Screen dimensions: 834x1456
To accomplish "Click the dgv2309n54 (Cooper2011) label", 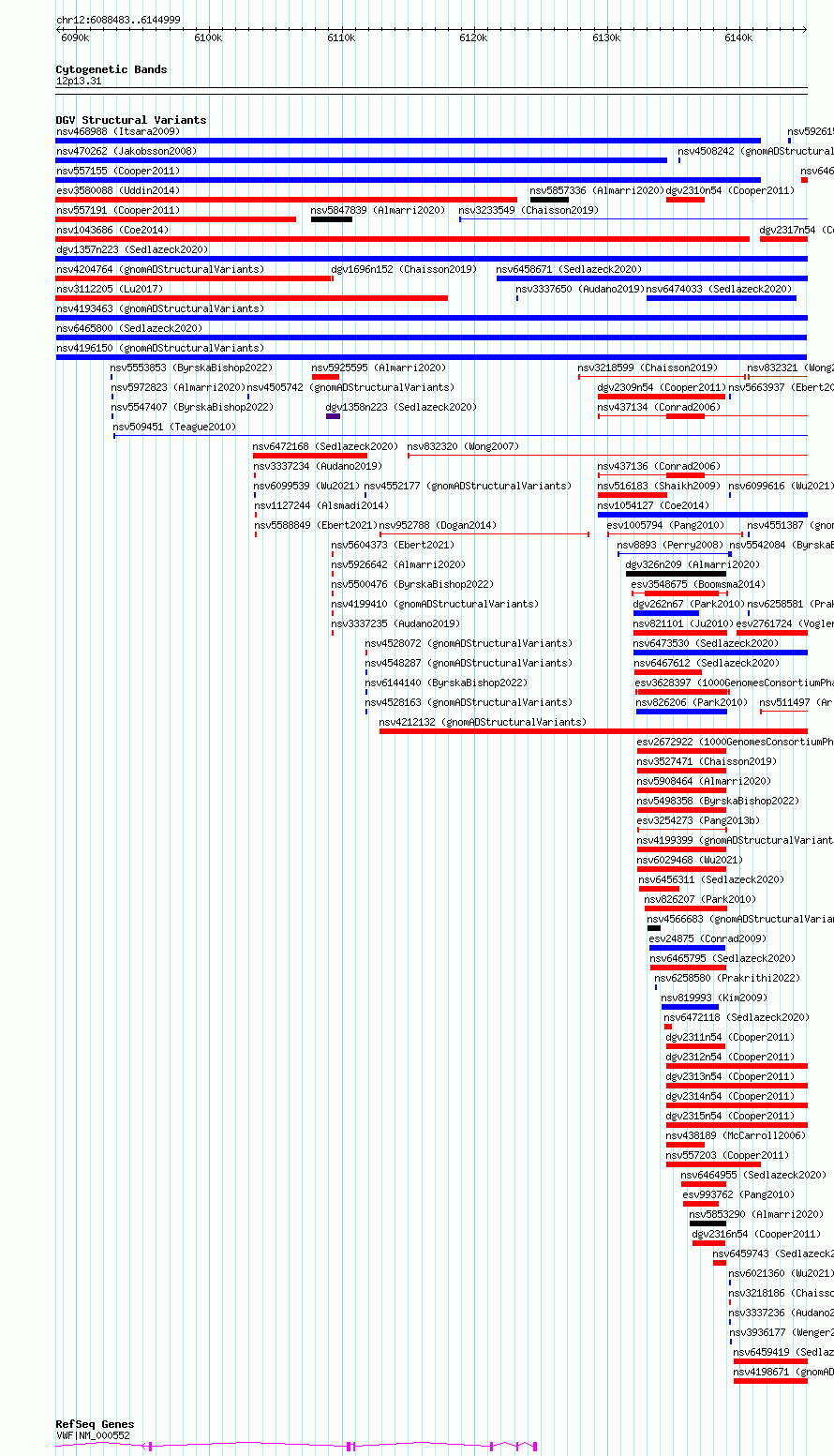I will coord(662,387).
